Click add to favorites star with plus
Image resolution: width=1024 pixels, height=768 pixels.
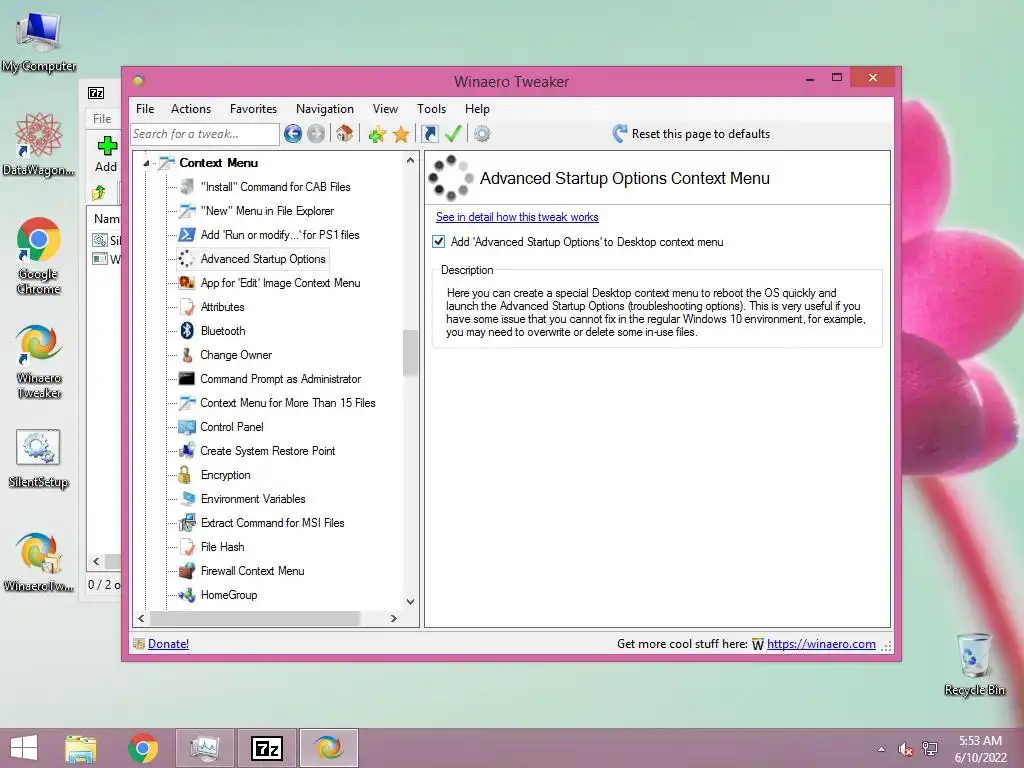(377, 135)
